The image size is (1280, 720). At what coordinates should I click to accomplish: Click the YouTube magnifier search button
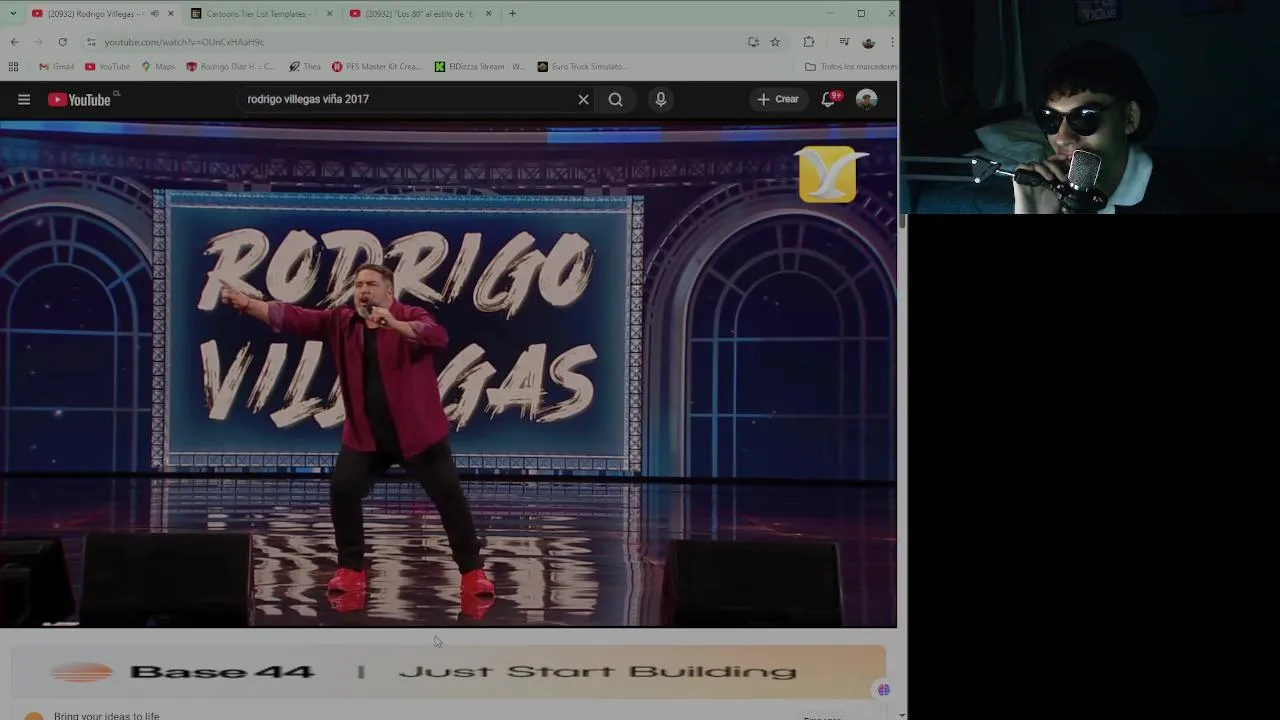[x=616, y=99]
